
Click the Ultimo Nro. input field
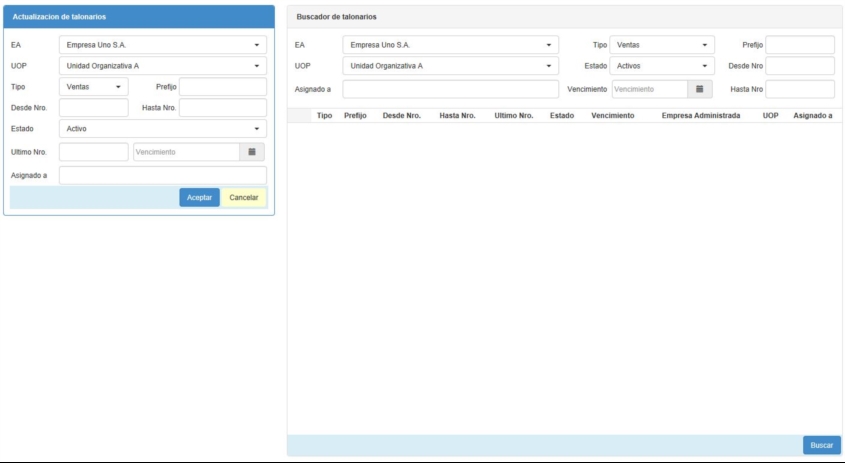click(93, 152)
